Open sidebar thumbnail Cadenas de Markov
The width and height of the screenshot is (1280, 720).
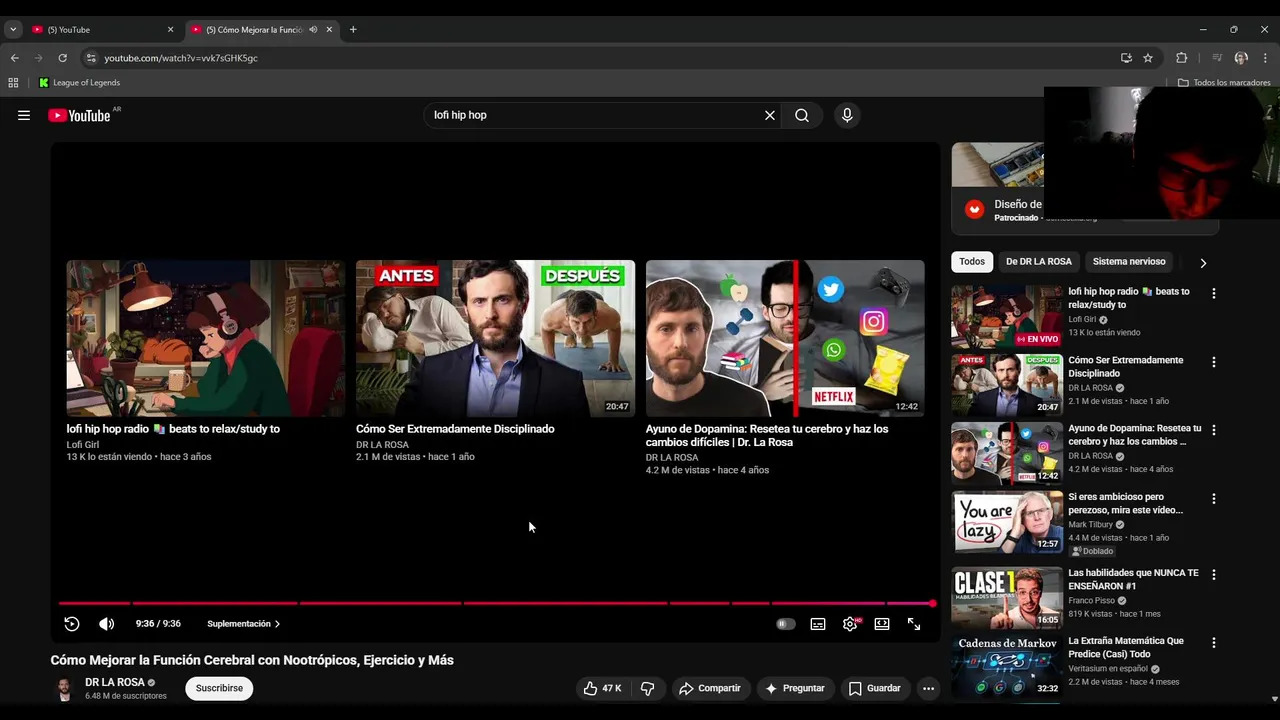click(x=1007, y=666)
